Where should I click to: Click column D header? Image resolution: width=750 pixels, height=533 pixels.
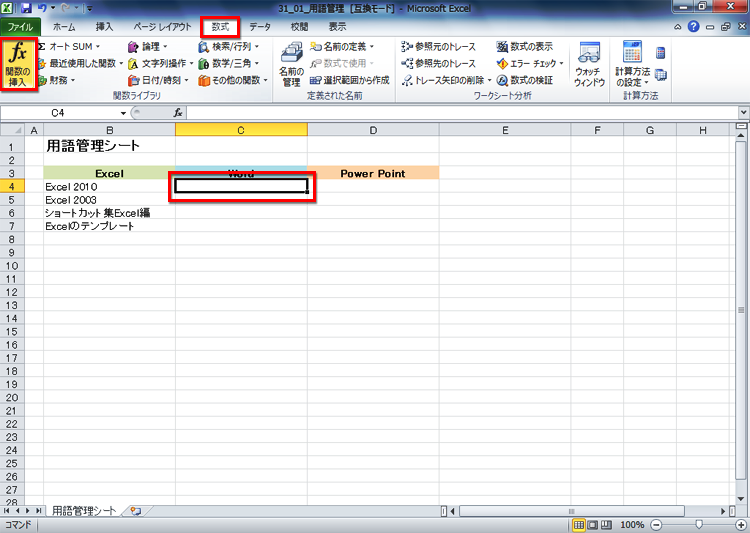[373, 130]
